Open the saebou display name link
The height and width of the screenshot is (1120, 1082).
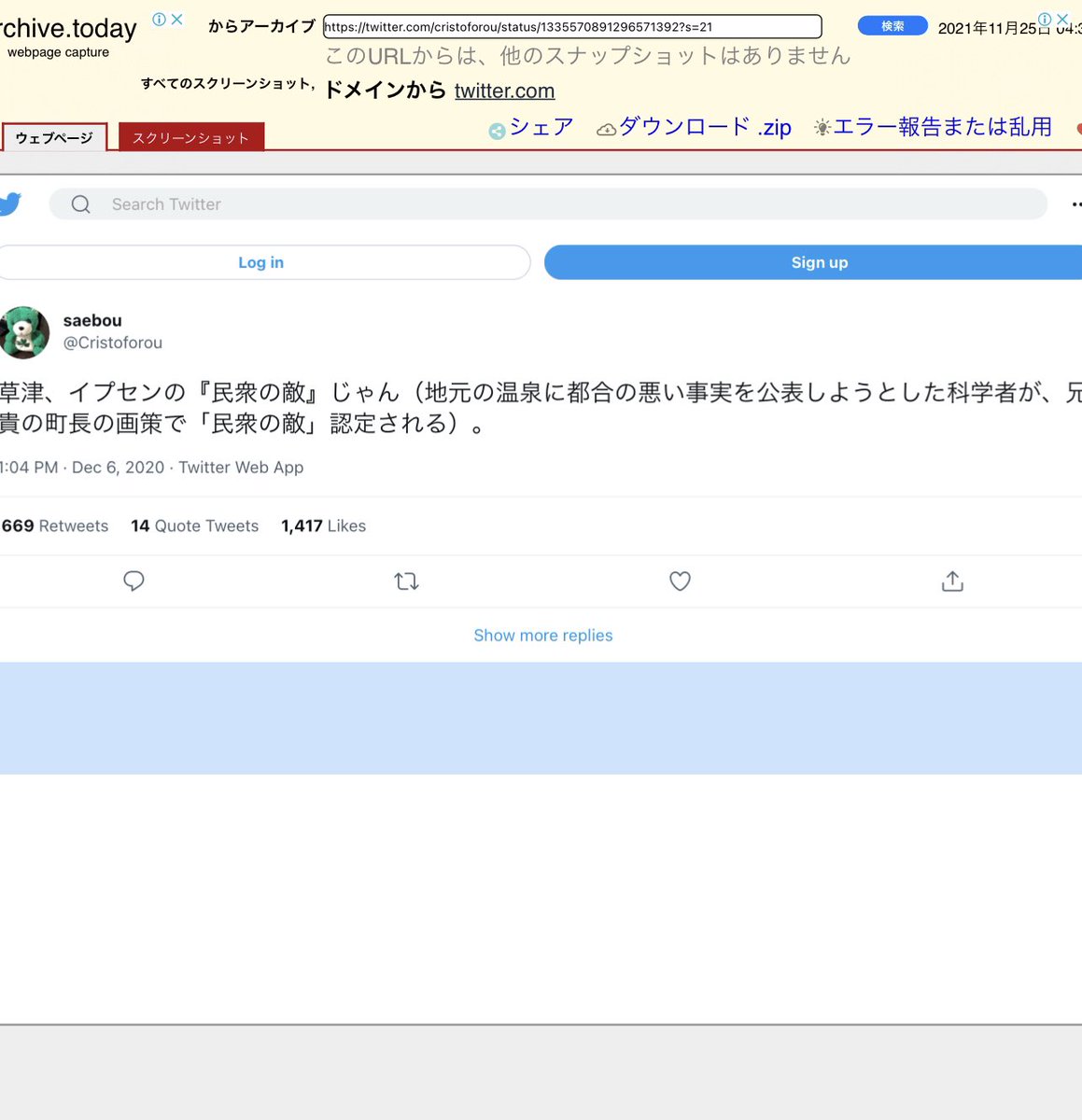92,320
